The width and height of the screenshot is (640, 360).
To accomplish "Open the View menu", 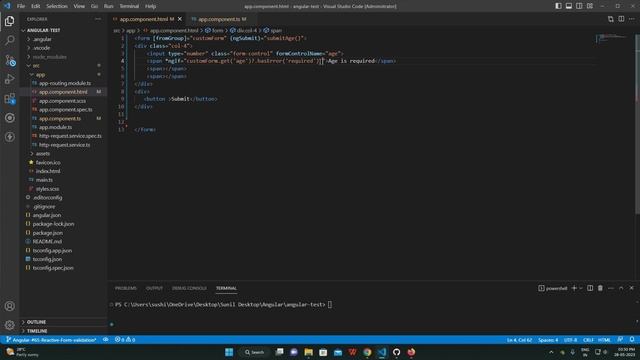I will tap(79, 6).
